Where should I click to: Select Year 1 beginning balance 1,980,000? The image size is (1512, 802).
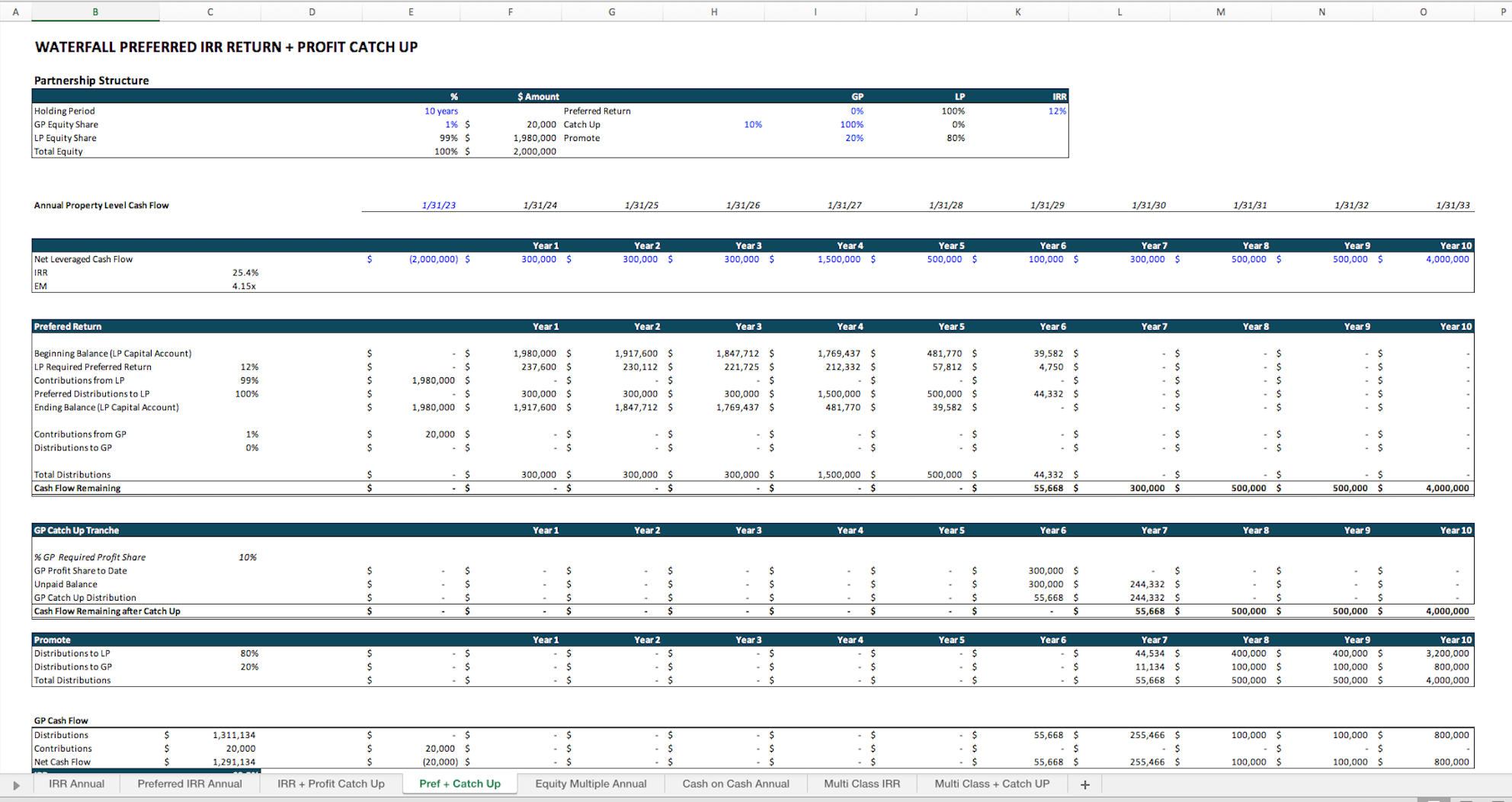pyautogui.click(x=534, y=354)
